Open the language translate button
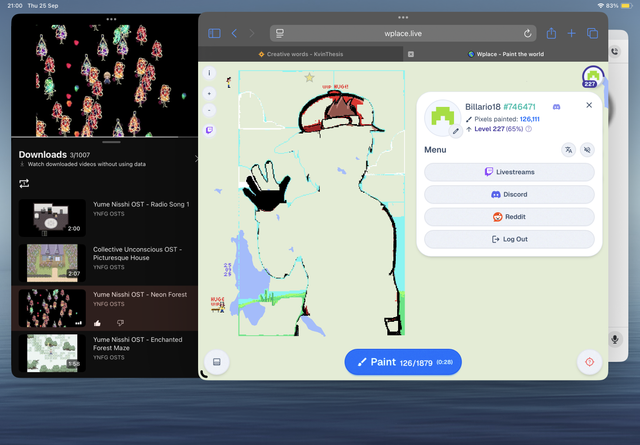640x445 pixels. tap(569, 150)
